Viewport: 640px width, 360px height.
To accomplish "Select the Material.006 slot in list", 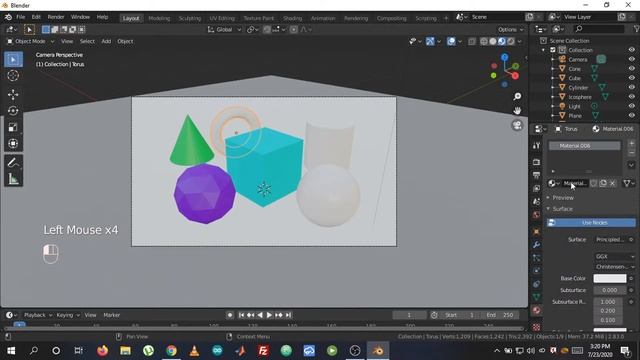I will coord(584,146).
